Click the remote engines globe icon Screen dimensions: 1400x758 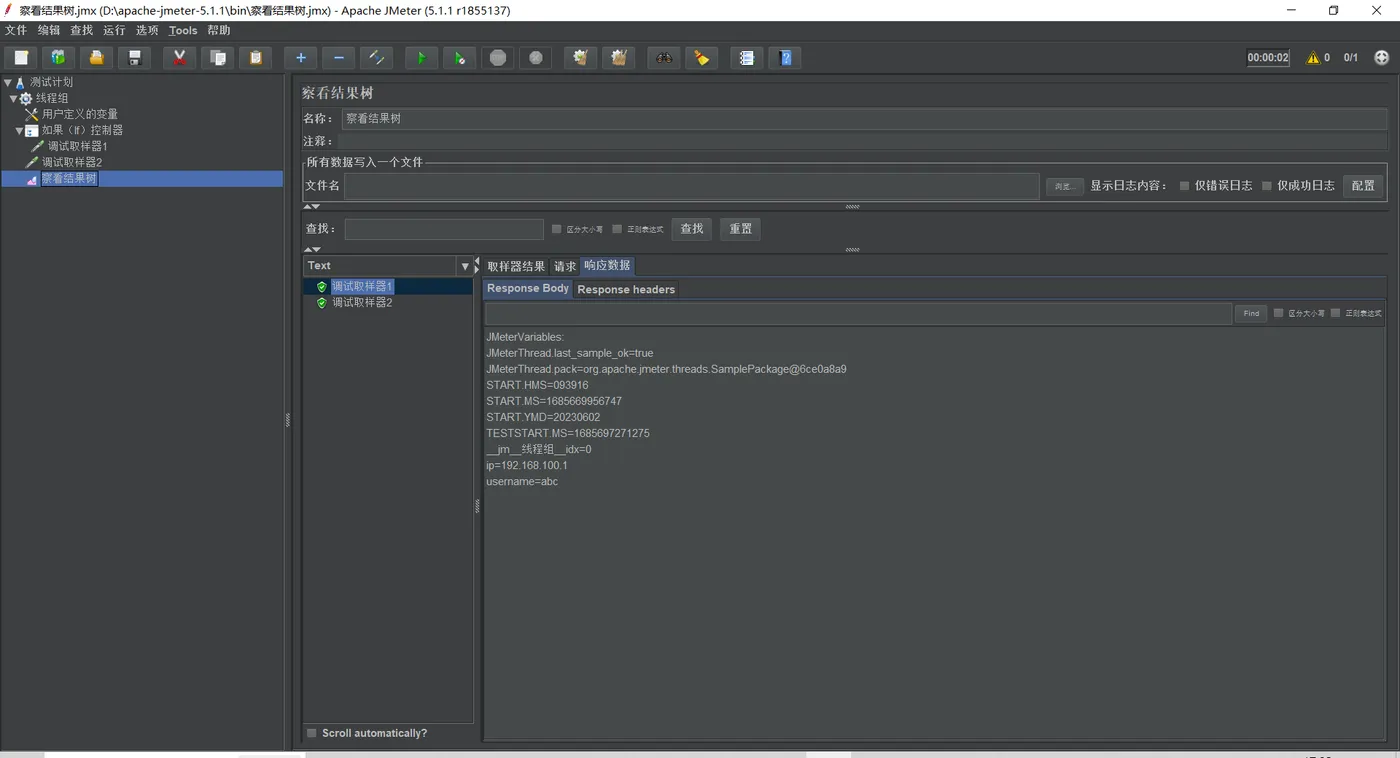[x=1382, y=58]
